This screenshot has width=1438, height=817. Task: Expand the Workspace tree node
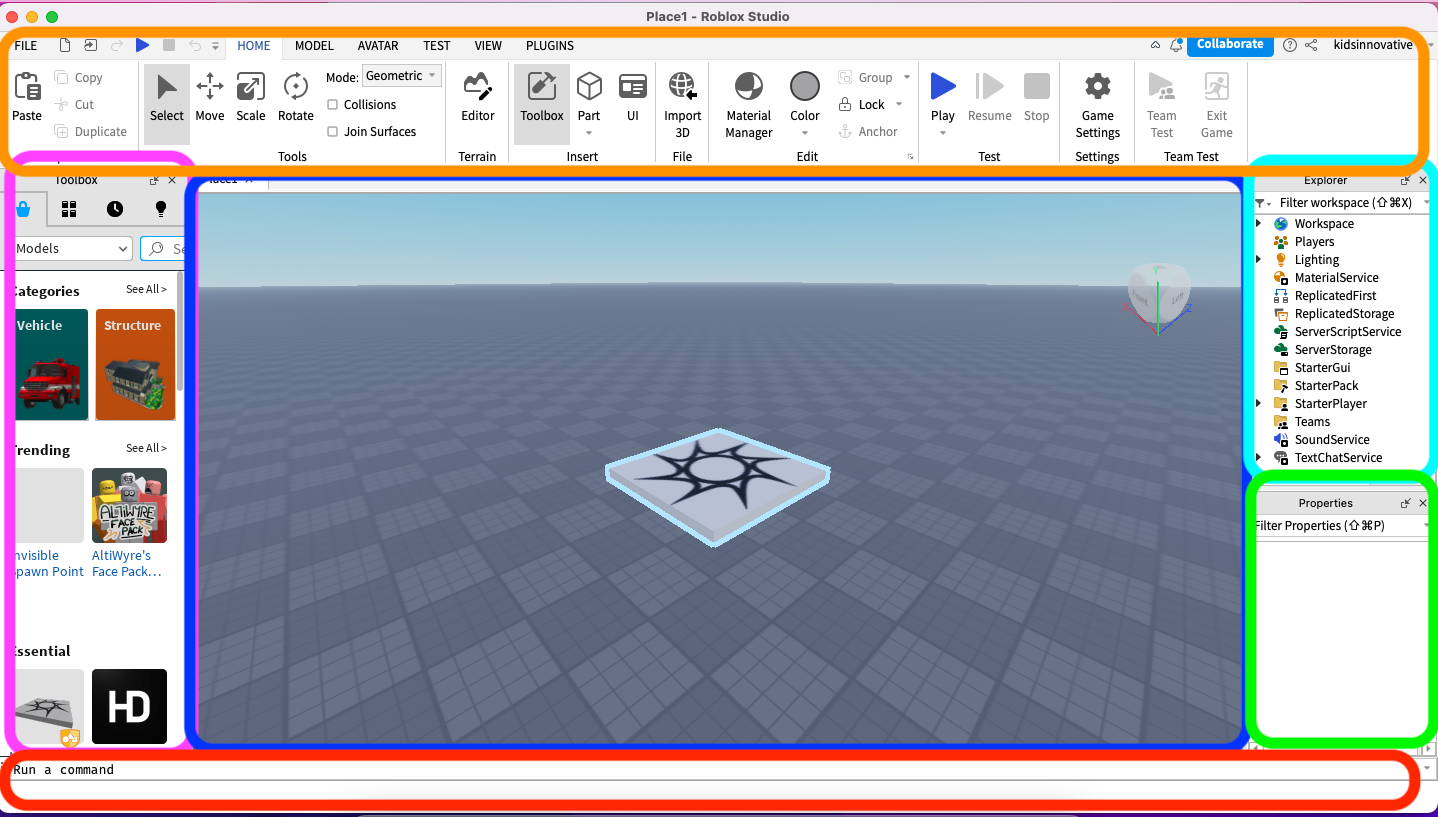(x=1259, y=224)
